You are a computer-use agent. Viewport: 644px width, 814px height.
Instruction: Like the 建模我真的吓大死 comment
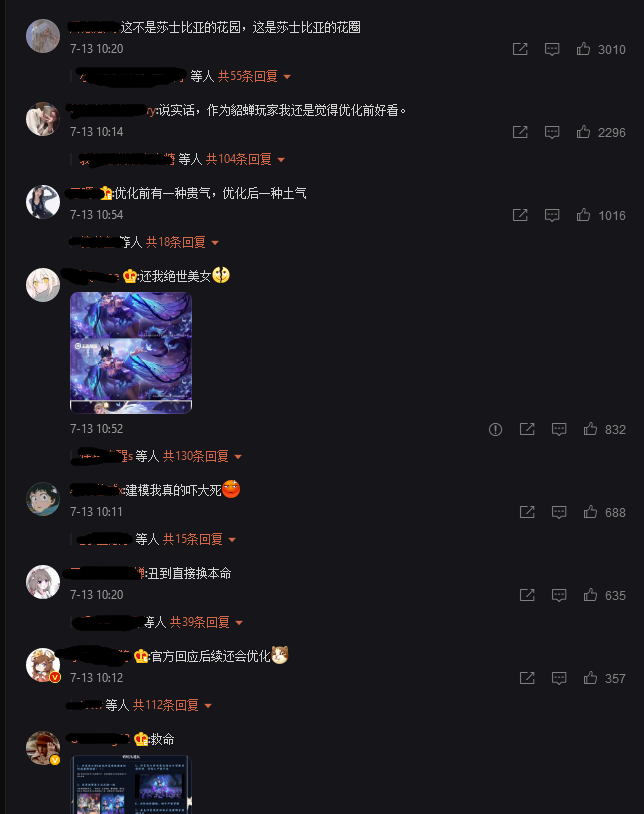point(590,512)
